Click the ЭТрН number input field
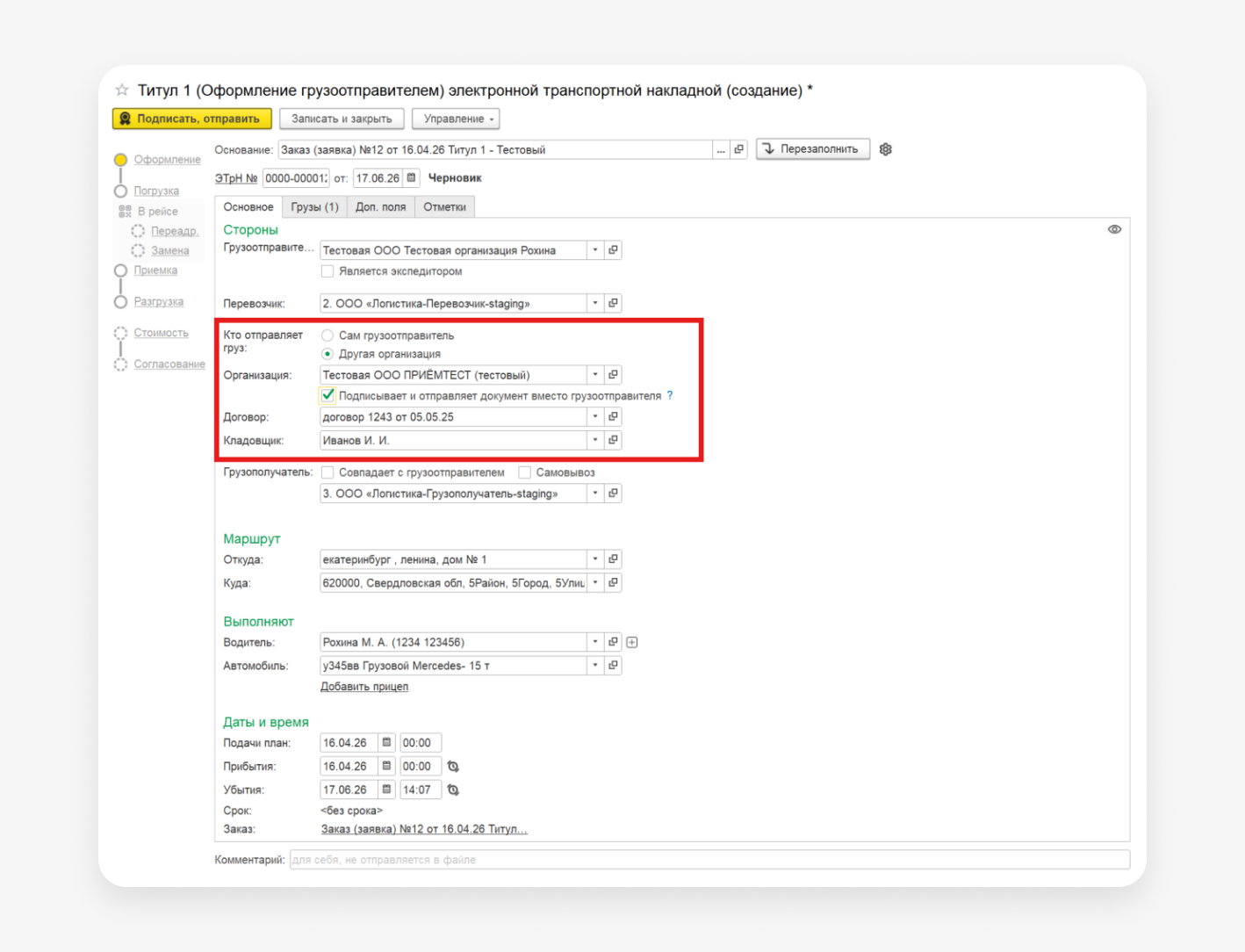The height and width of the screenshot is (952, 1245). coord(296,178)
